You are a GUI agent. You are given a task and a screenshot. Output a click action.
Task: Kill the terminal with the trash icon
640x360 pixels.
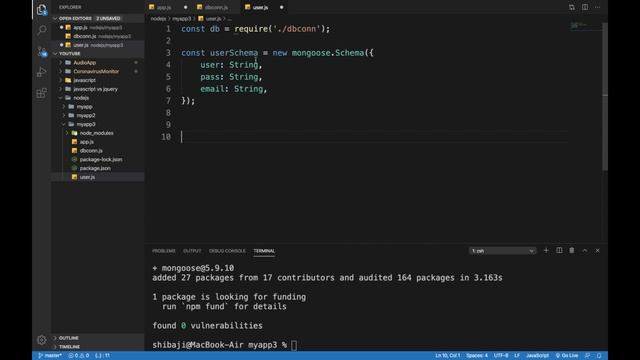[572, 251]
